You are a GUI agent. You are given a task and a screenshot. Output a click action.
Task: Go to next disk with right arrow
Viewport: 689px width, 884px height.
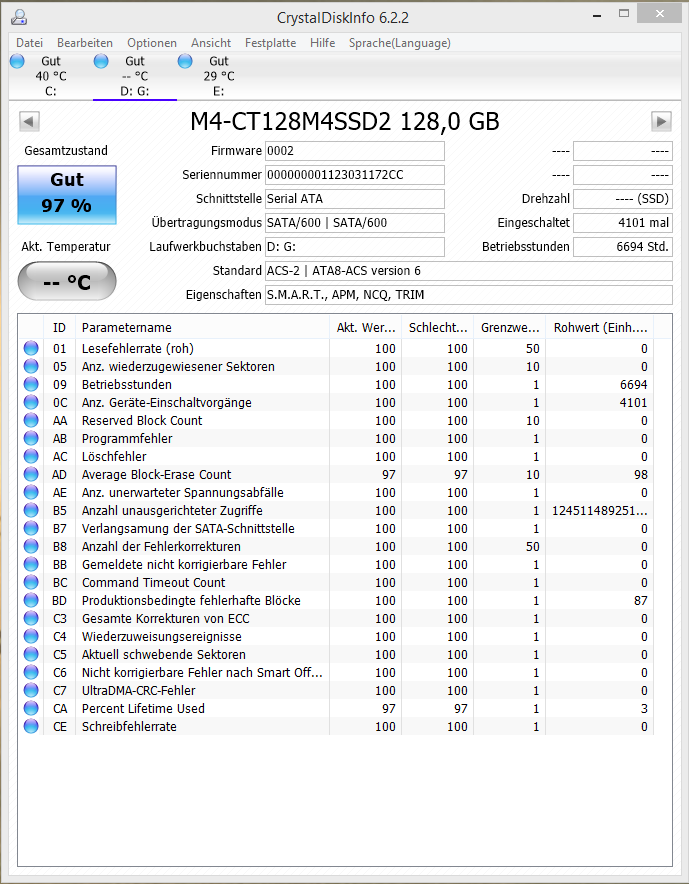(x=661, y=121)
